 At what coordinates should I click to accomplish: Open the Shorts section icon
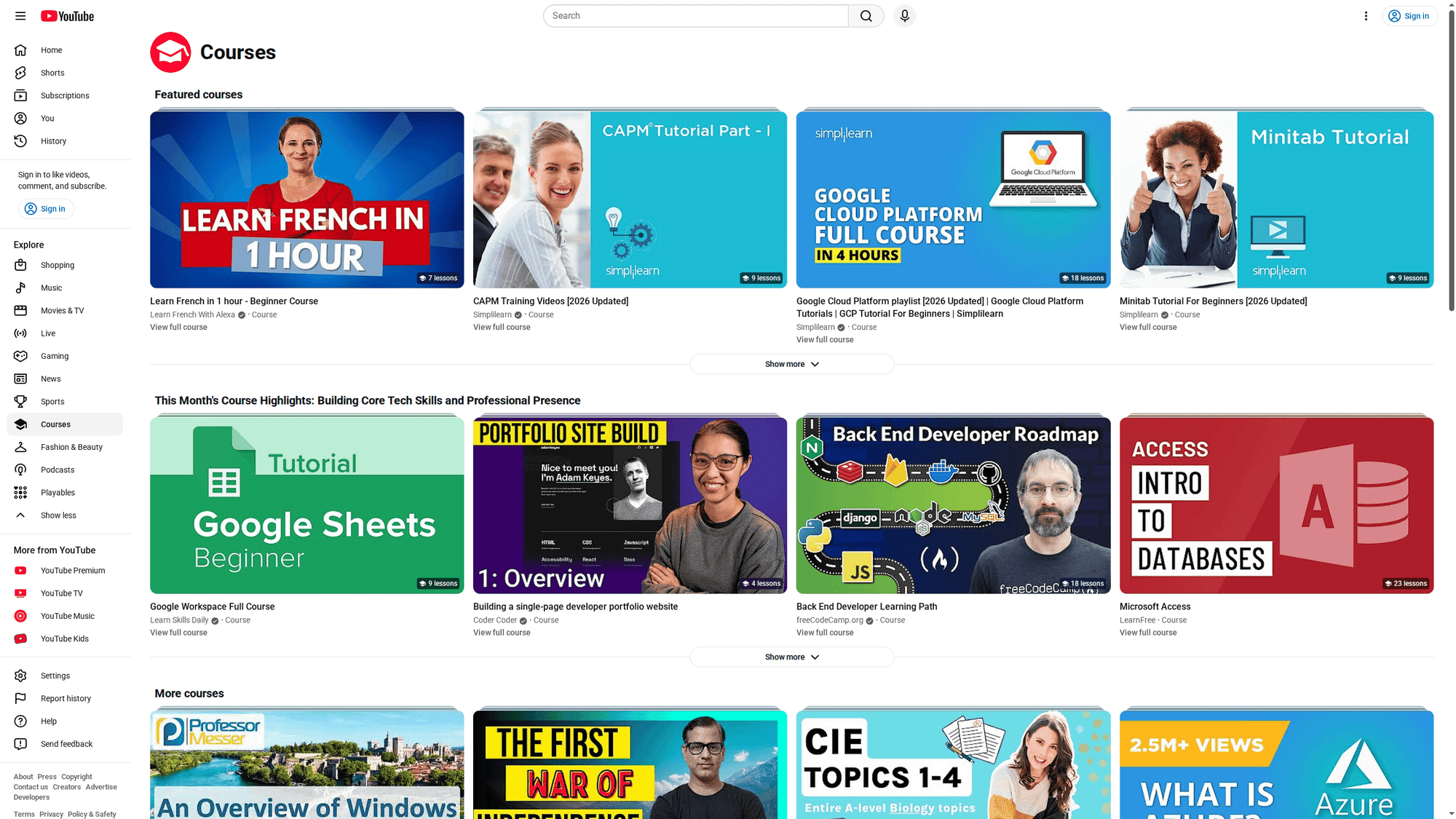[21, 72]
